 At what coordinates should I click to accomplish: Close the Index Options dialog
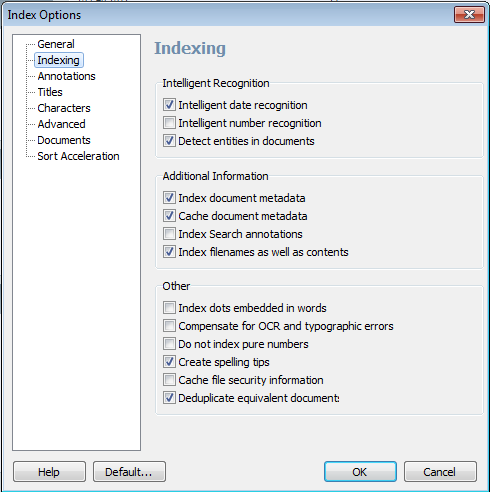point(469,15)
